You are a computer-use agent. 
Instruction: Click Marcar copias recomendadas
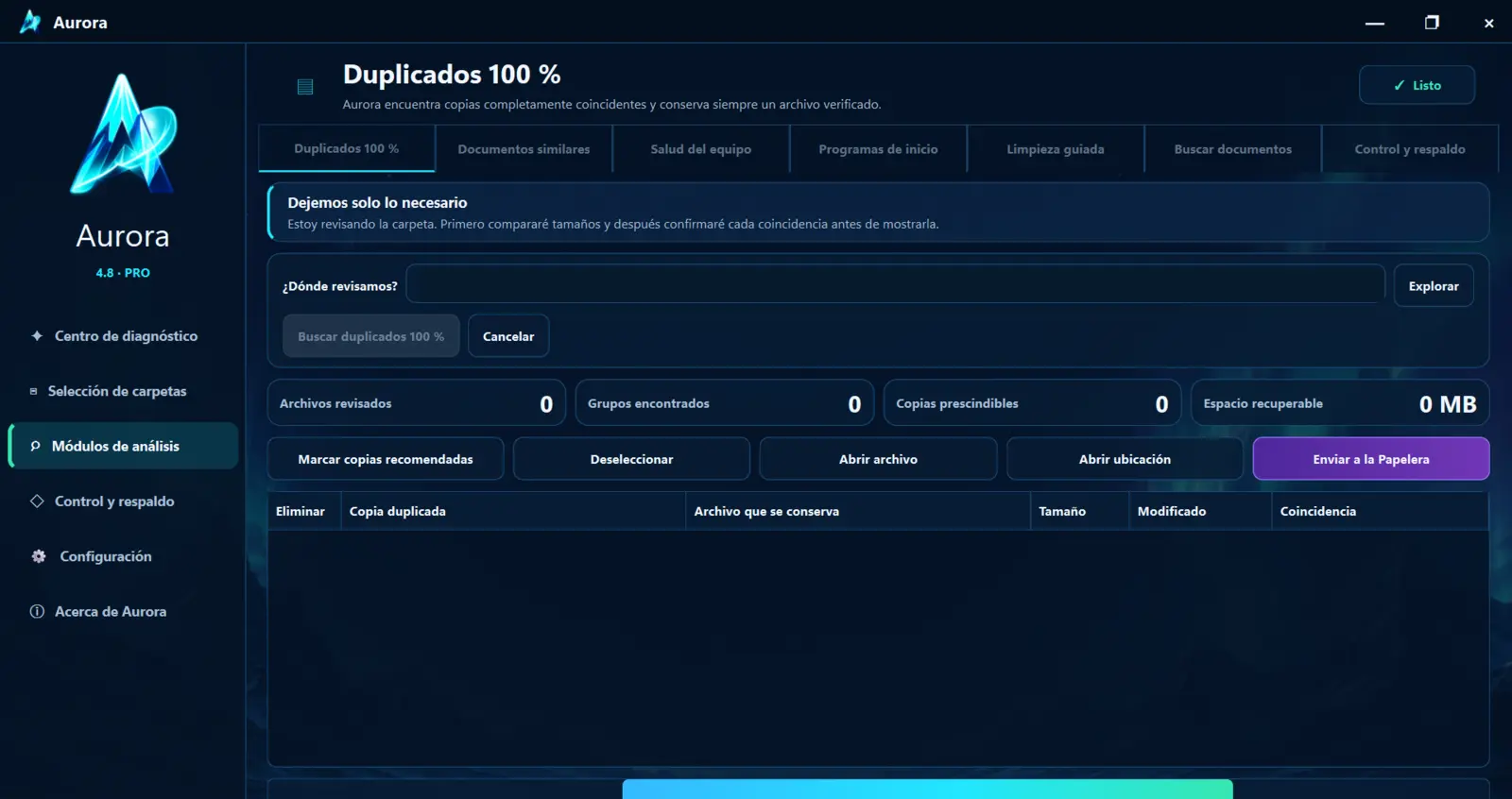(386, 459)
